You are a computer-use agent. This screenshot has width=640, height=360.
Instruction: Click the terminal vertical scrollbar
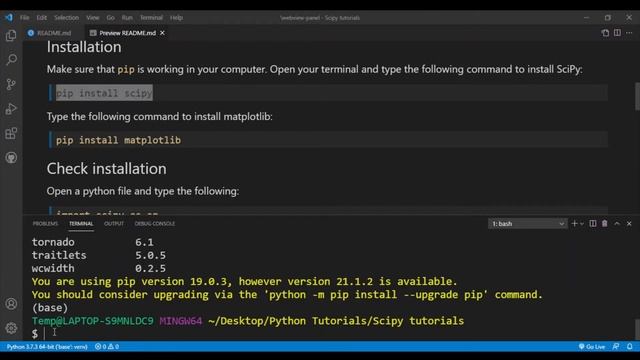pos(637,329)
